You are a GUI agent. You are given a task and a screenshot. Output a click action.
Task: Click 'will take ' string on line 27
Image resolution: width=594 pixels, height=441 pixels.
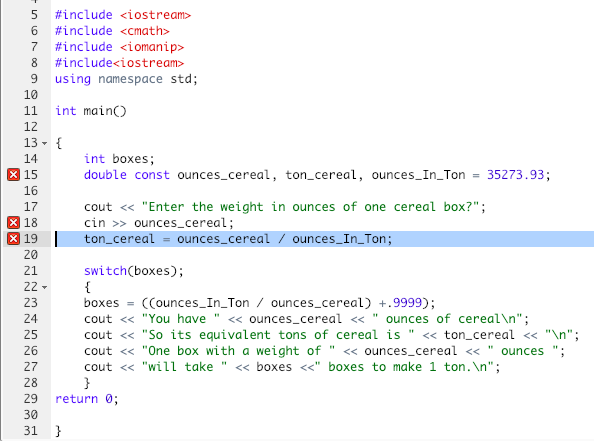click(x=184, y=367)
